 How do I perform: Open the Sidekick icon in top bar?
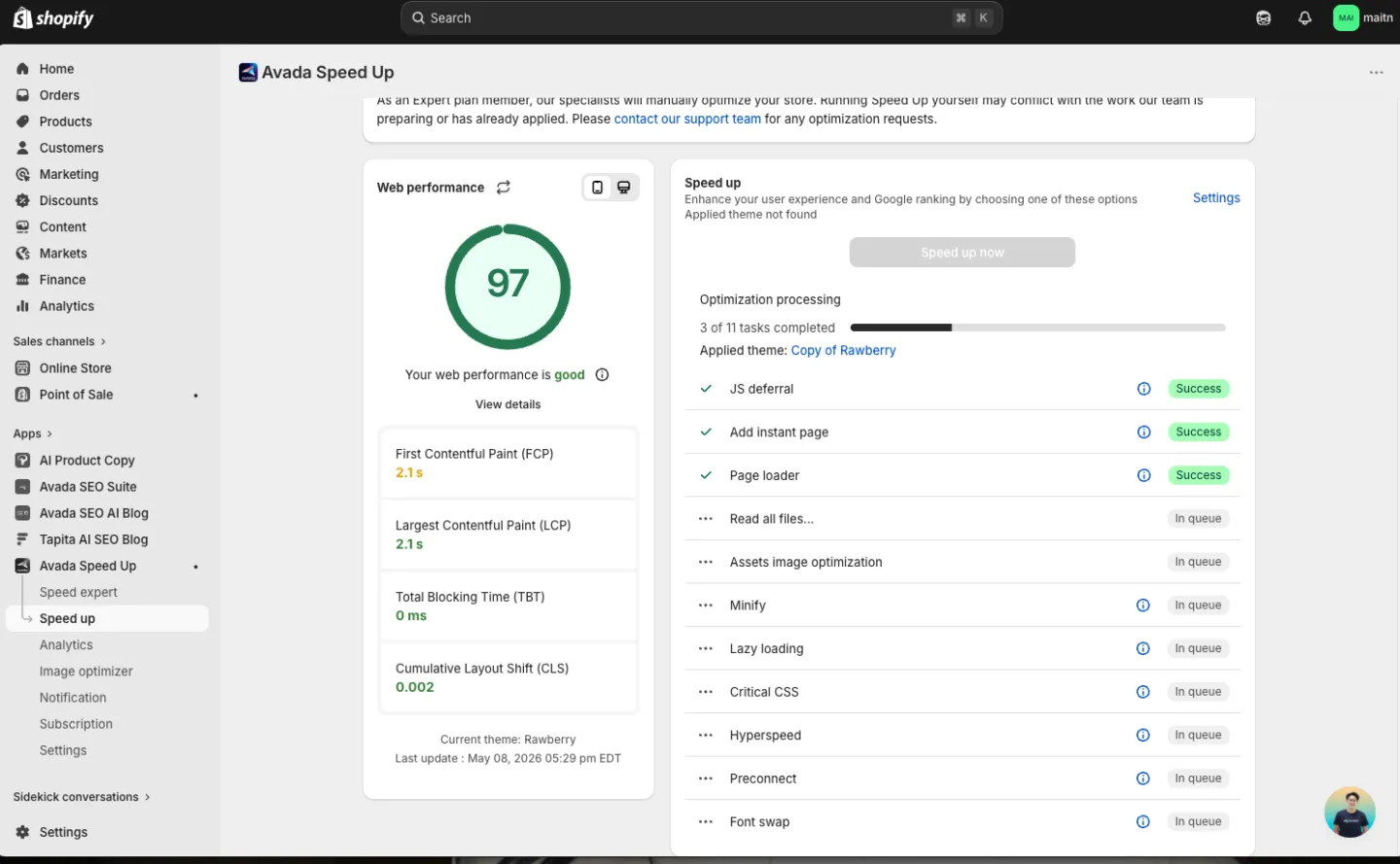click(x=1263, y=17)
